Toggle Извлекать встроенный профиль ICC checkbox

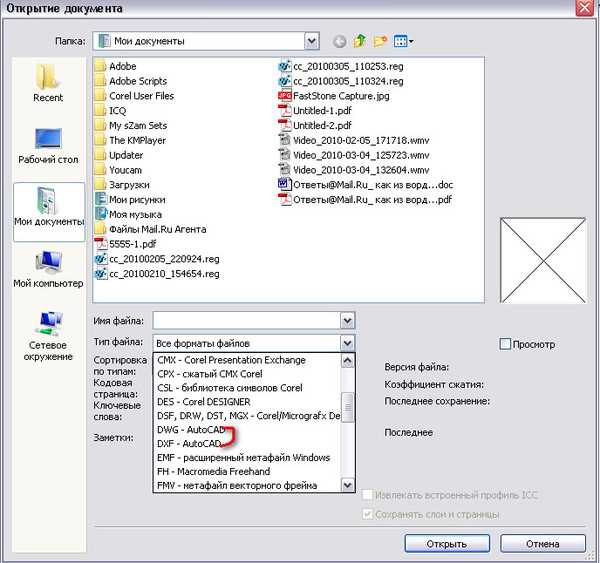pos(367,495)
